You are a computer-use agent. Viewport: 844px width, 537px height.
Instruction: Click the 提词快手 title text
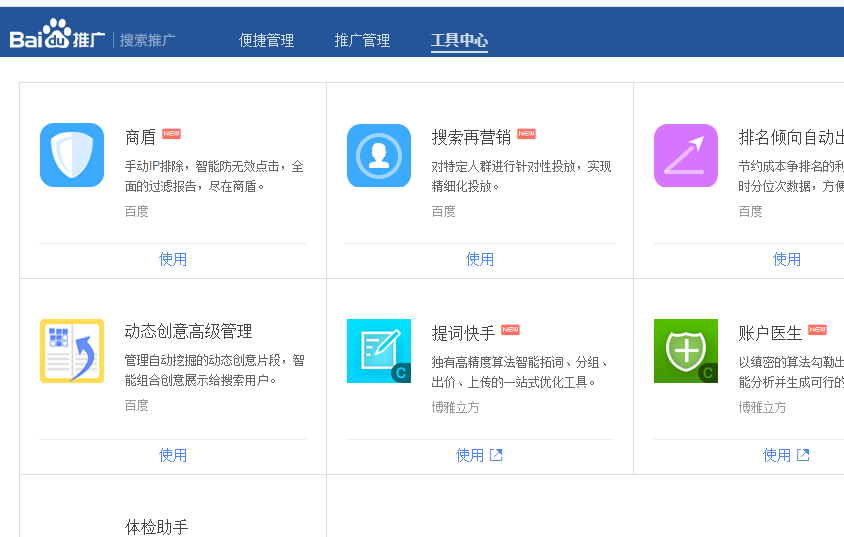click(463, 333)
